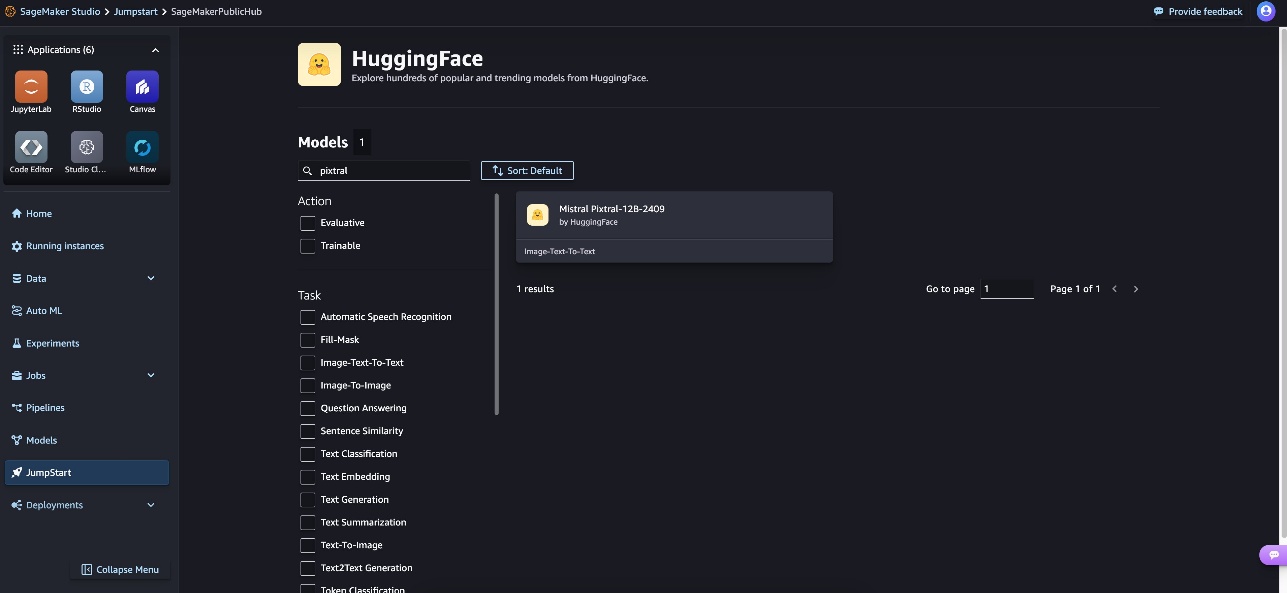Click the Mistral Pixtral model card icon

click(538, 214)
